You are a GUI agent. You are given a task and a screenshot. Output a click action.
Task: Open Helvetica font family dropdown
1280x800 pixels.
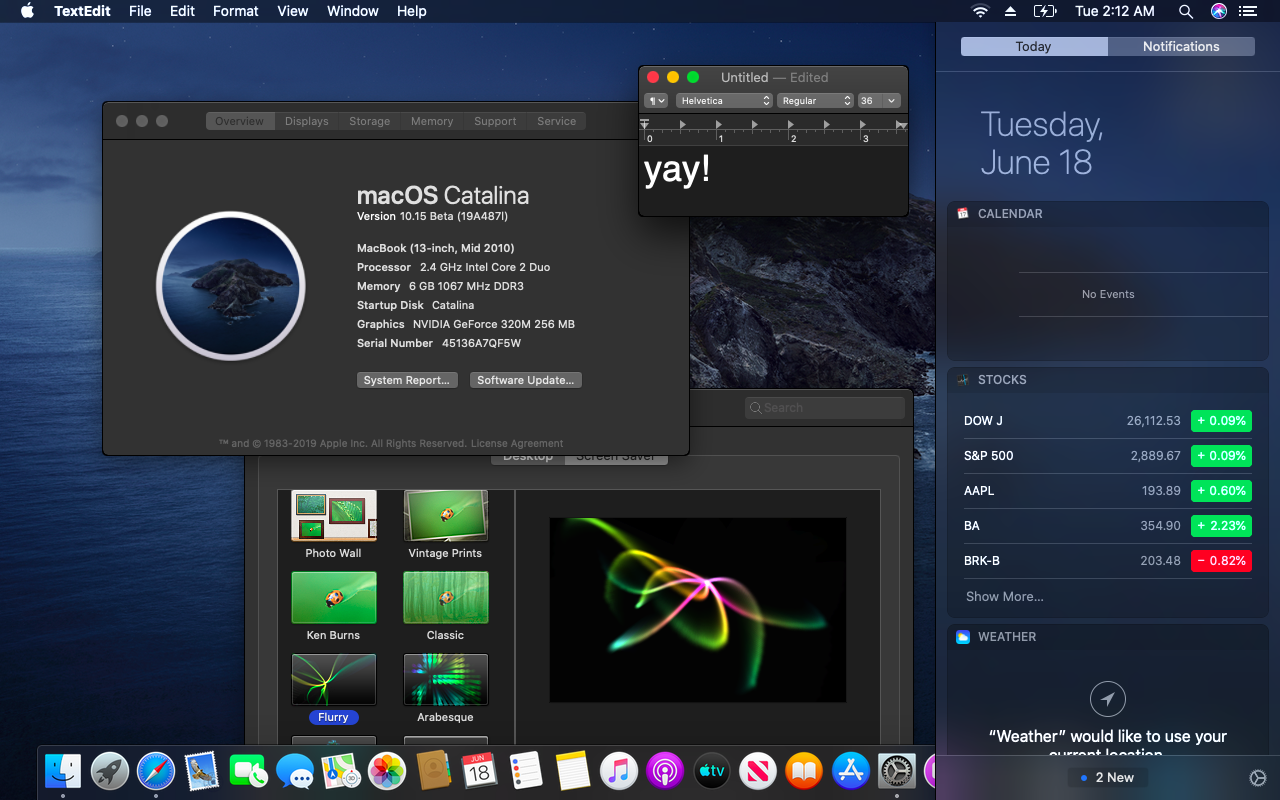724,100
